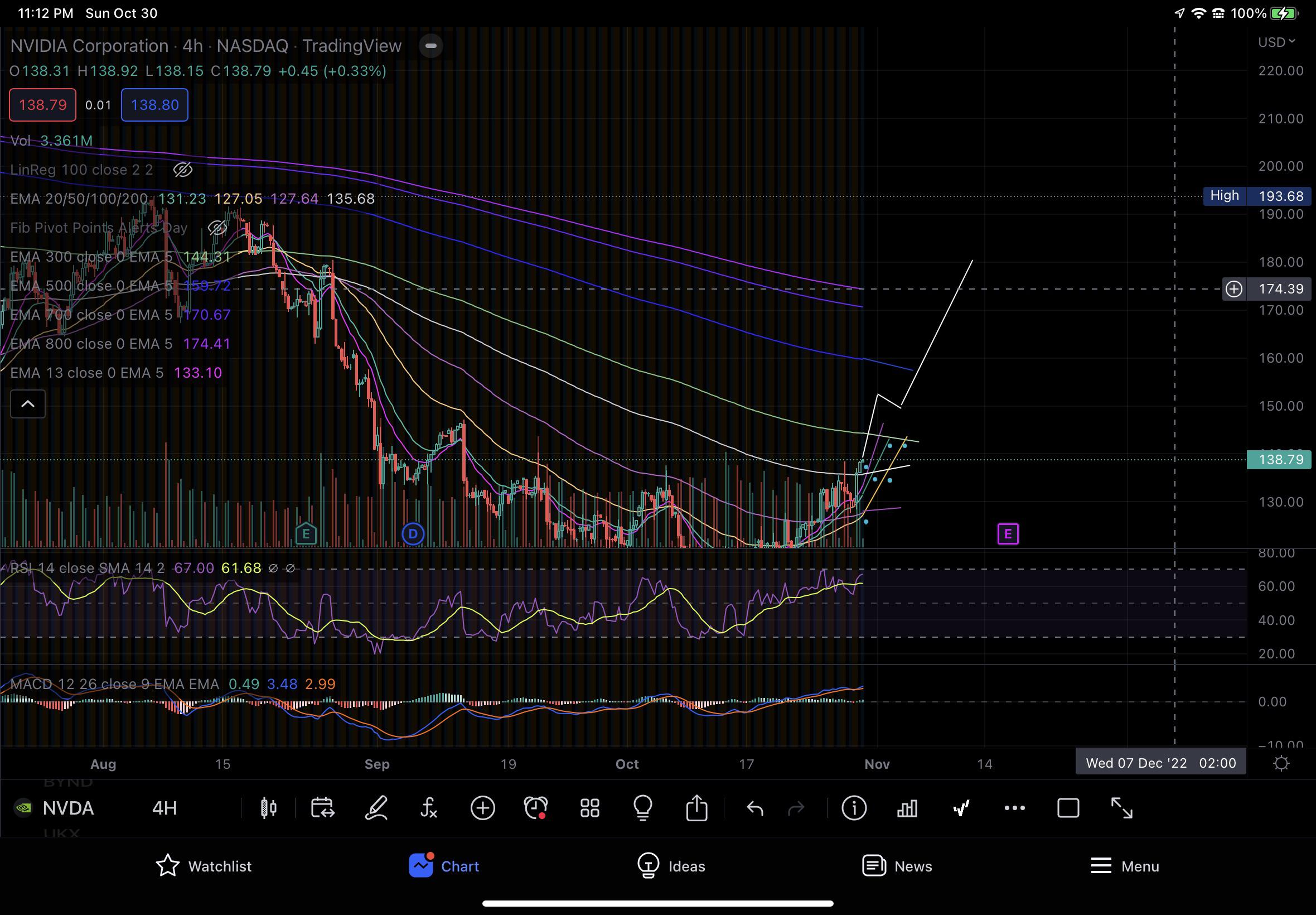Click the purple E earnings marker
This screenshot has width=1316, height=915.
pyautogui.click(x=1008, y=534)
